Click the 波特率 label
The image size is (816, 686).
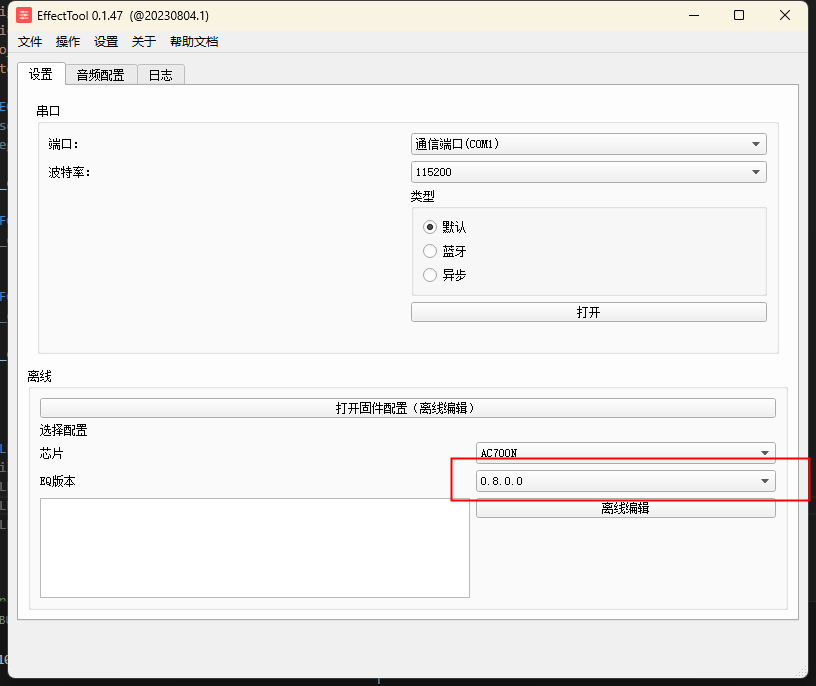pos(69,172)
